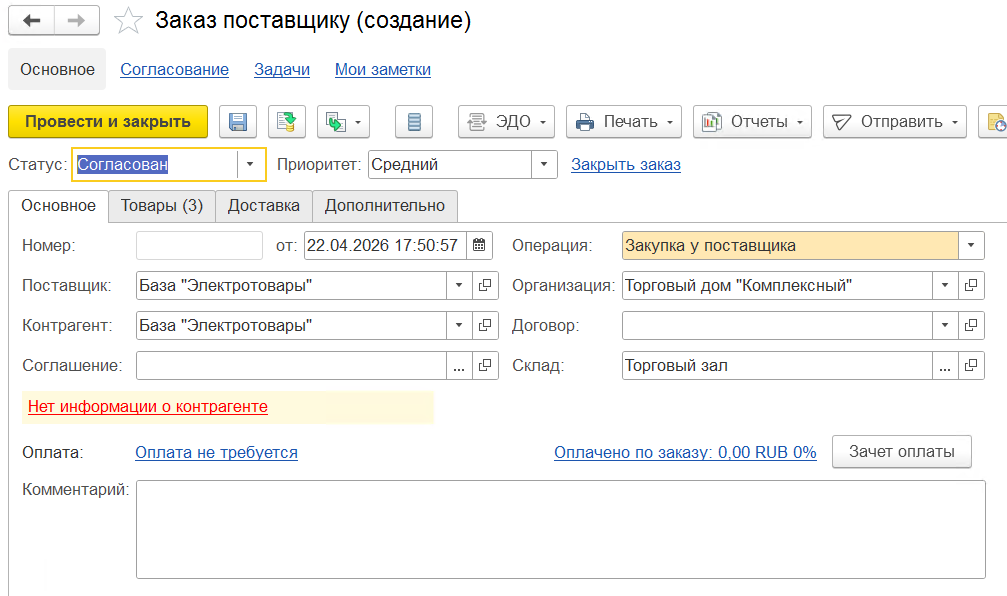Open the Задачи navigation link

click(282, 69)
